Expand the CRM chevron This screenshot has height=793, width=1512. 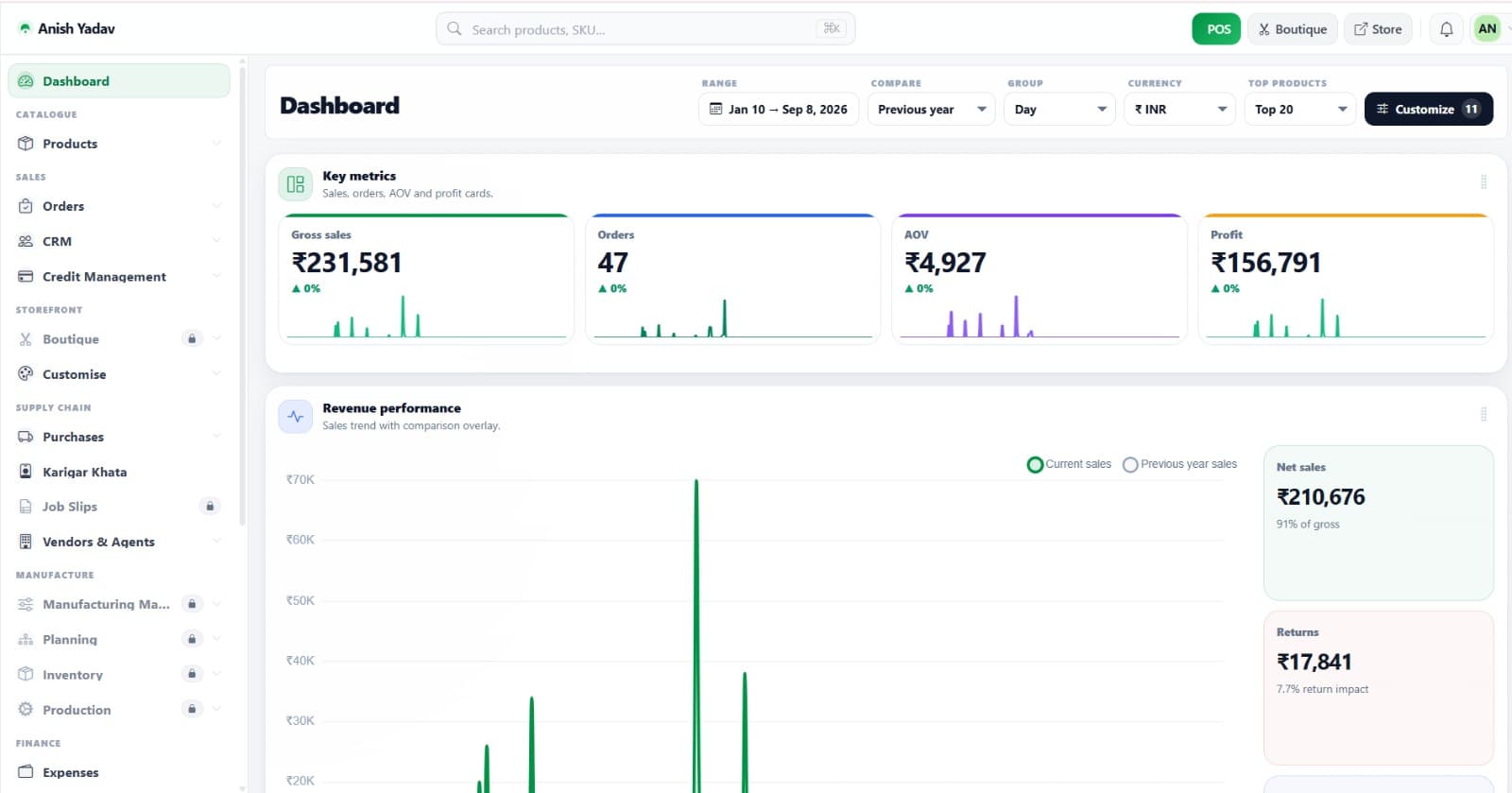pos(216,241)
